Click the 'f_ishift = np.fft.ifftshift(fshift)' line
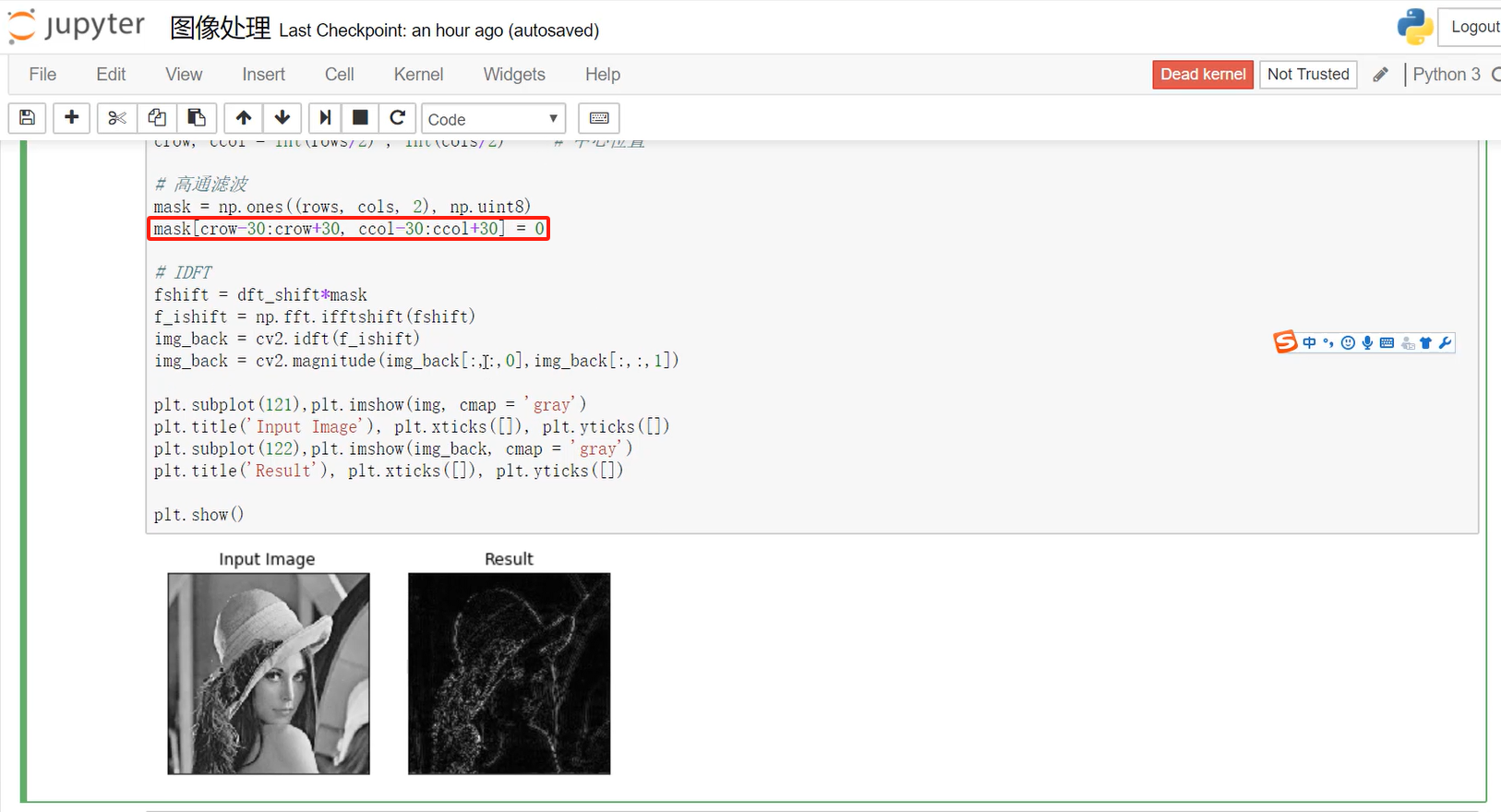 tap(315, 317)
